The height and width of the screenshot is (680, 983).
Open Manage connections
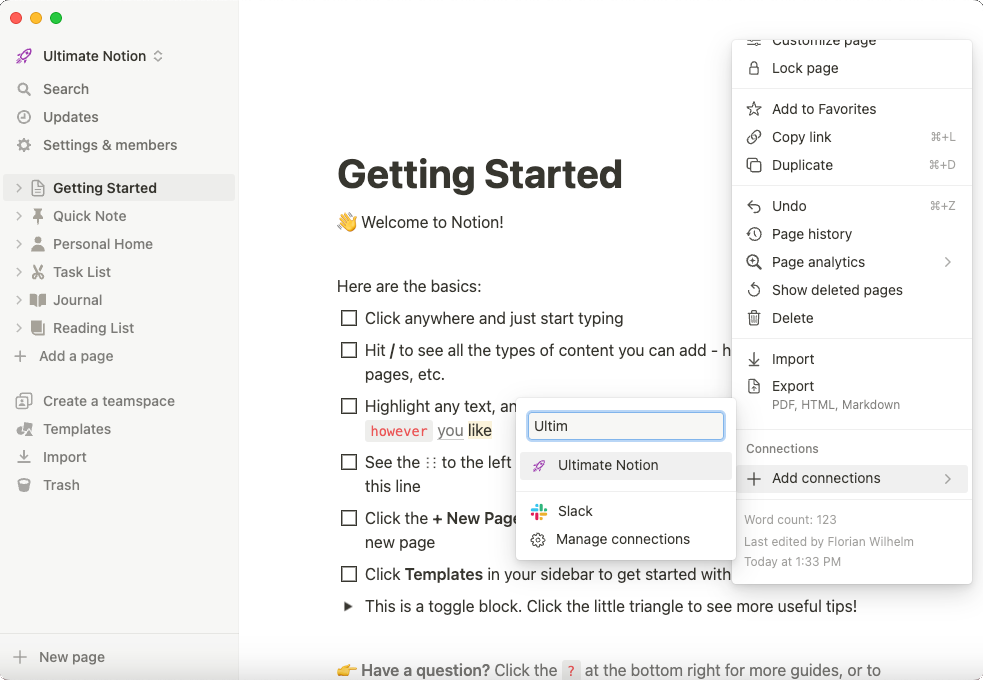[x=626, y=540]
